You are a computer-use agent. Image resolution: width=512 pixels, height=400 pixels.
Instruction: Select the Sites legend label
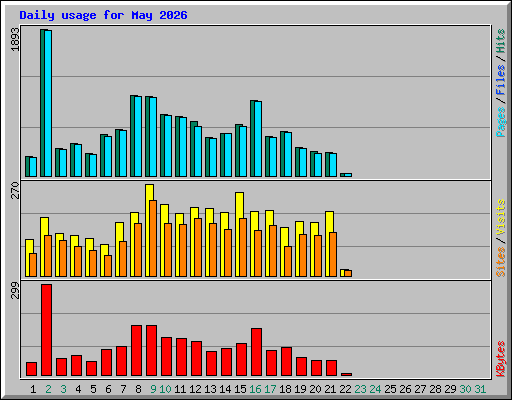501,262
